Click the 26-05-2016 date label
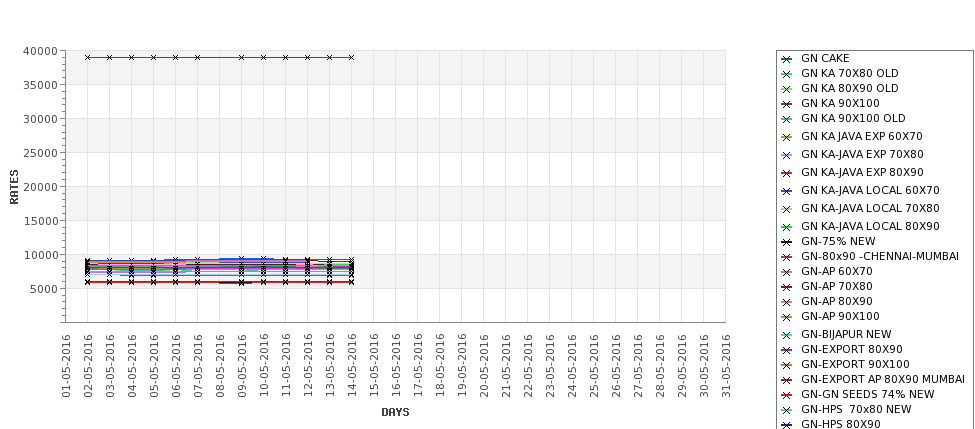This screenshot has height=429, width=975. [616, 366]
